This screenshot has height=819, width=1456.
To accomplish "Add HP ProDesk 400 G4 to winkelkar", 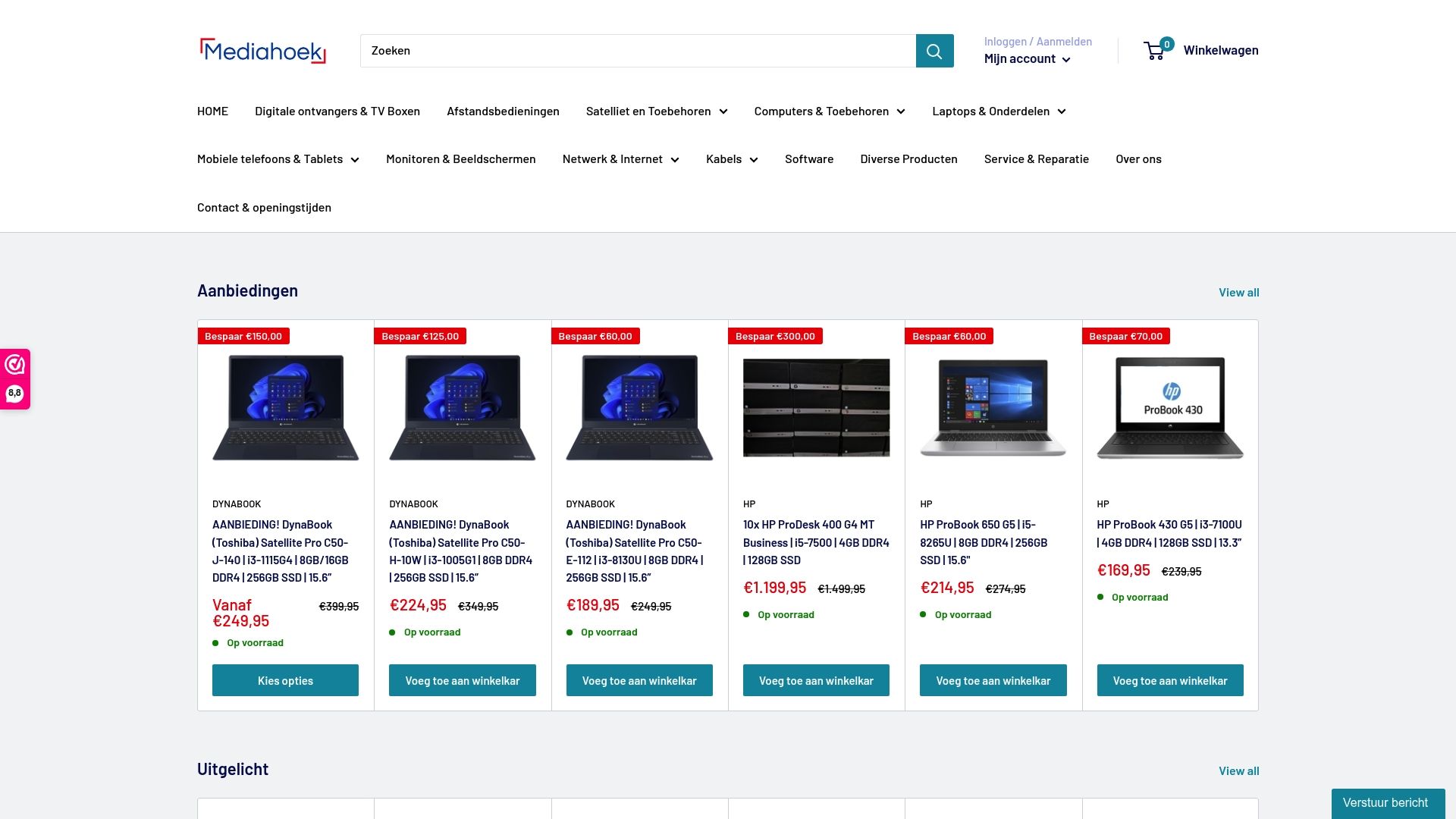I will [816, 680].
